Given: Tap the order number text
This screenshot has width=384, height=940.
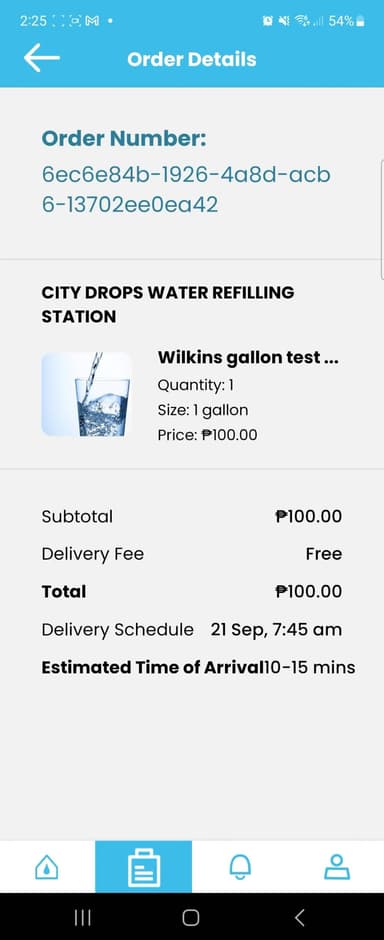Looking at the screenshot, I should point(186,189).
